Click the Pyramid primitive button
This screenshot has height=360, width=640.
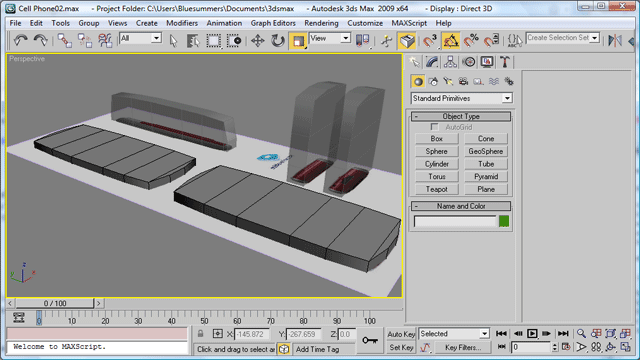(x=486, y=177)
